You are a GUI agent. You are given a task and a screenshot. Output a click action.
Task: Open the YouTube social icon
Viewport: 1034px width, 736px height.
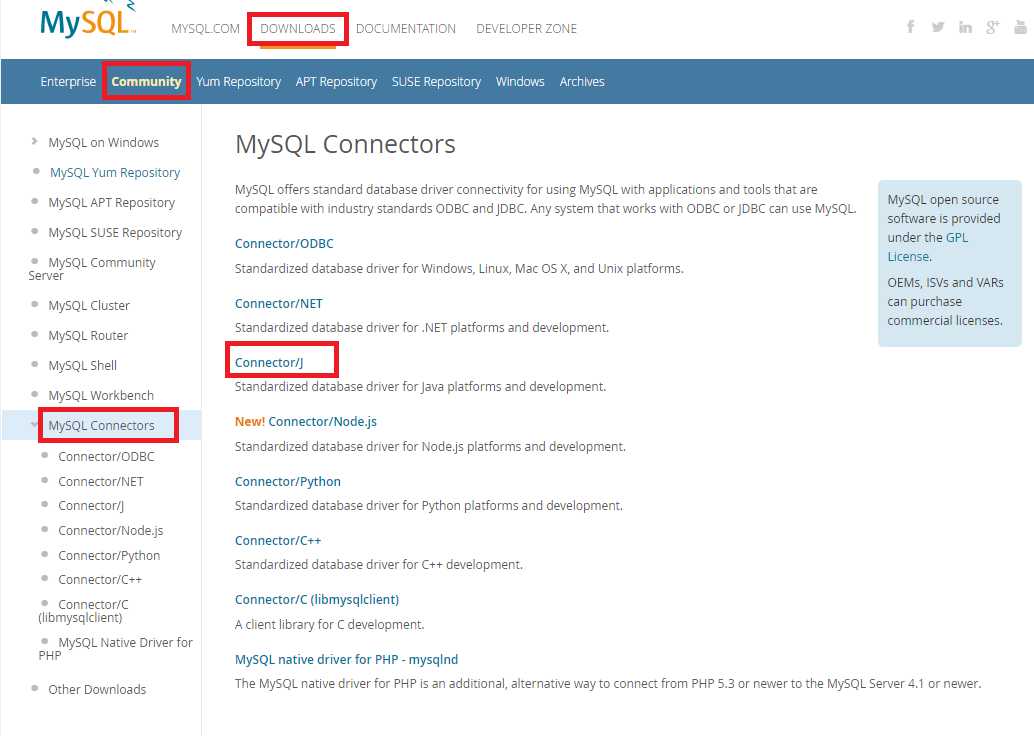coord(1020,27)
